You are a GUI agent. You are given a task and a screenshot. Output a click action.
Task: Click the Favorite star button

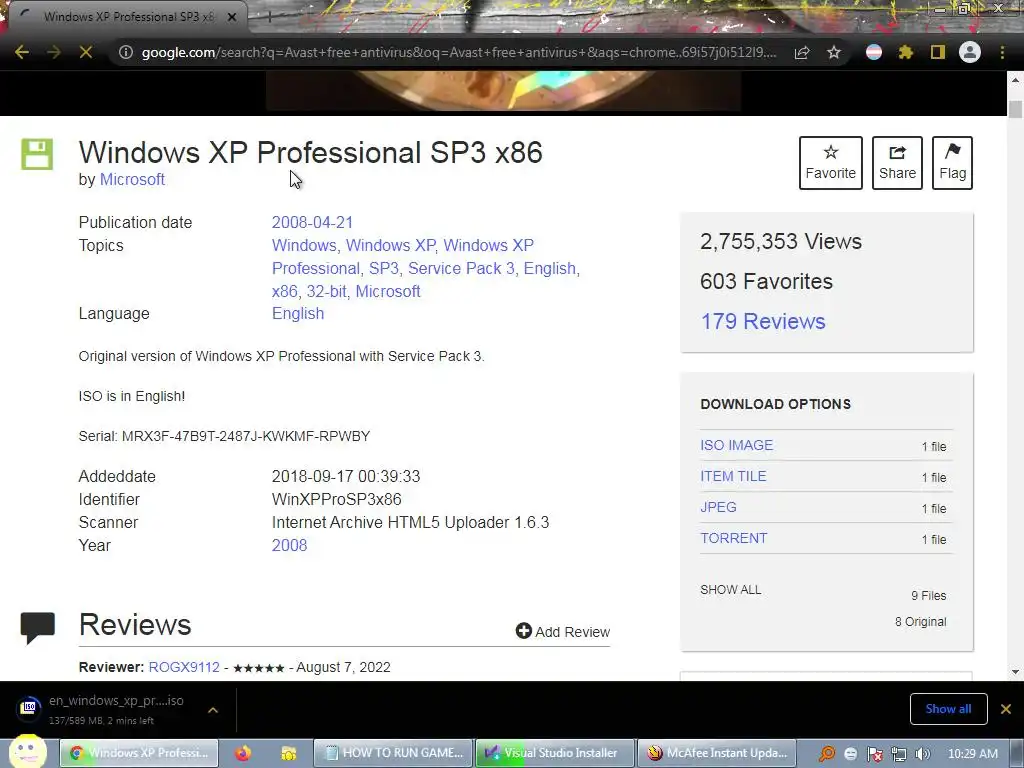tap(831, 163)
